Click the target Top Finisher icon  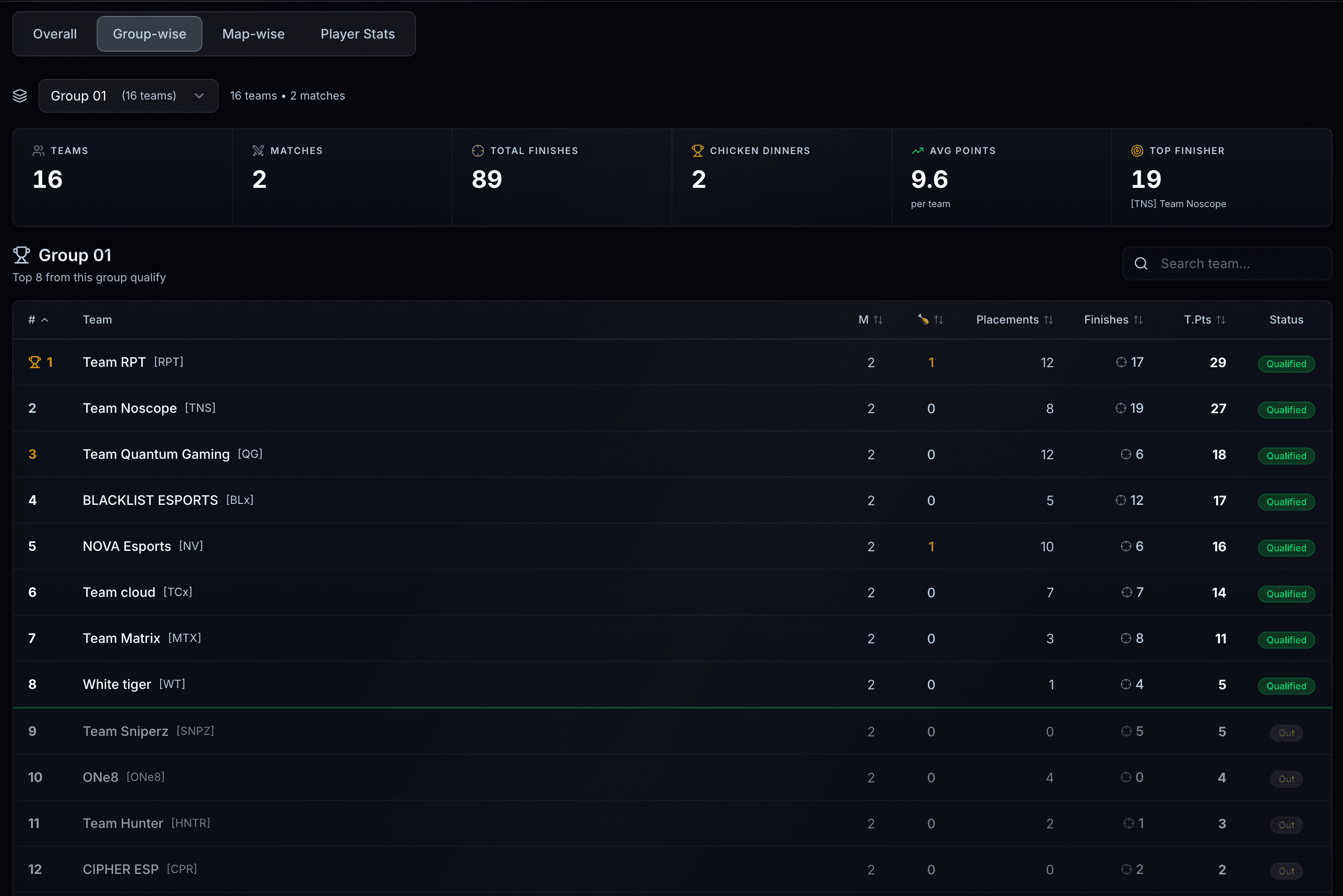(x=1137, y=150)
